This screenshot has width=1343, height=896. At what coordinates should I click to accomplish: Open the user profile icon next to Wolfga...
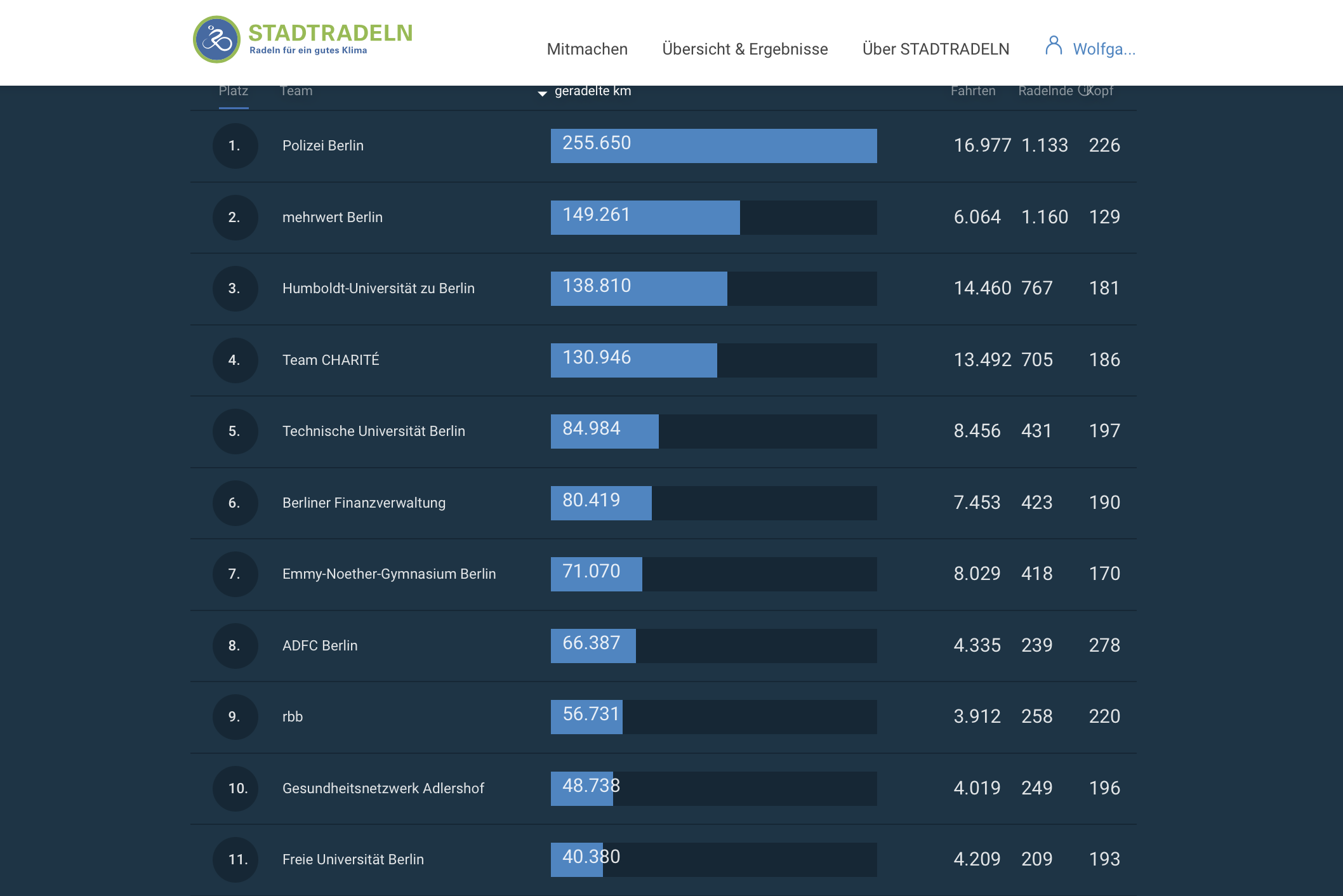pos(1054,46)
